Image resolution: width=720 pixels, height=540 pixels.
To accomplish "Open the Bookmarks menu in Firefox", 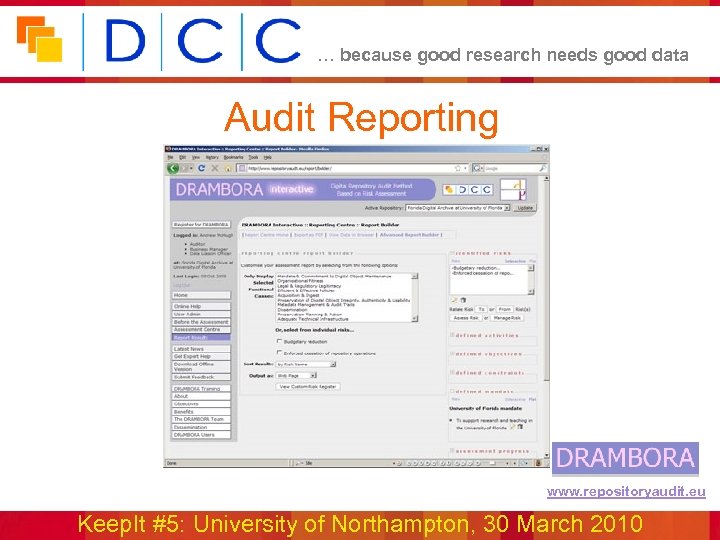I will point(233,157).
